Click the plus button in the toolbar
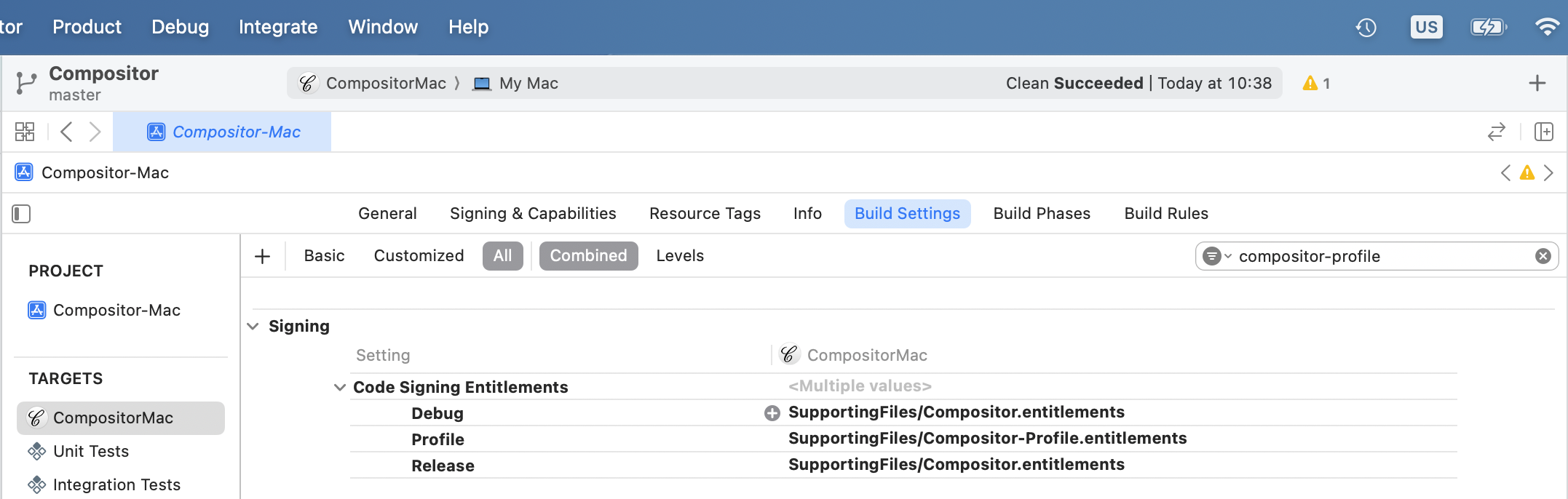Screen dimensions: 1568x499 (1537, 83)
